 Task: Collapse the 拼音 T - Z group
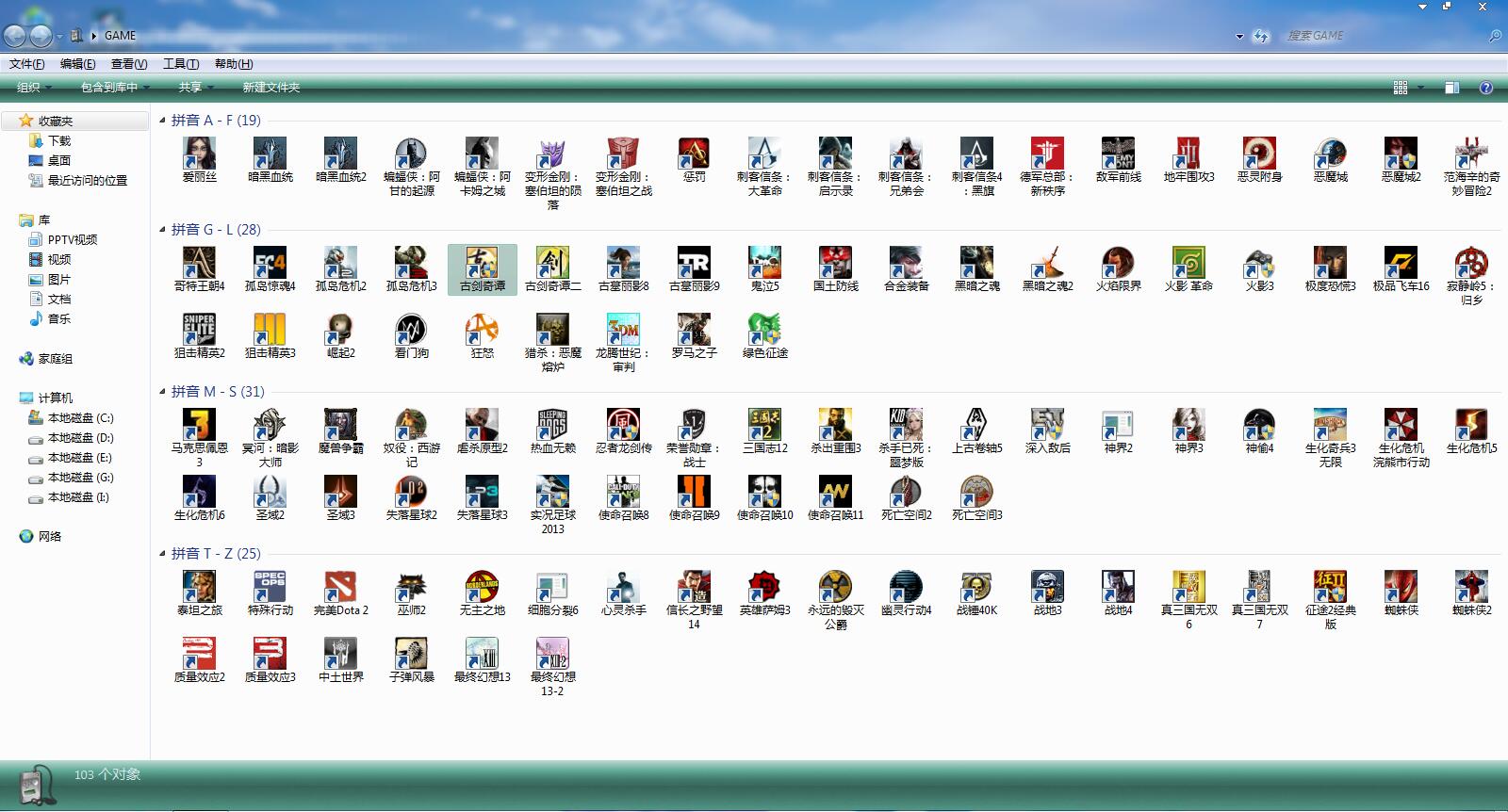[162, 554]
